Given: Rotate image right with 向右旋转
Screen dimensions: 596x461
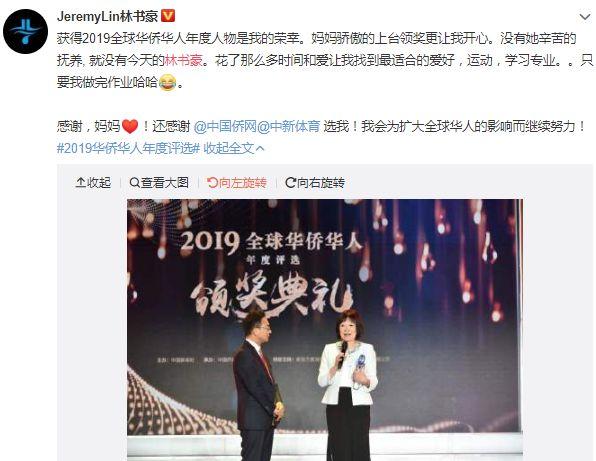Looking at the screenshot, I should (x=315, y=183).
